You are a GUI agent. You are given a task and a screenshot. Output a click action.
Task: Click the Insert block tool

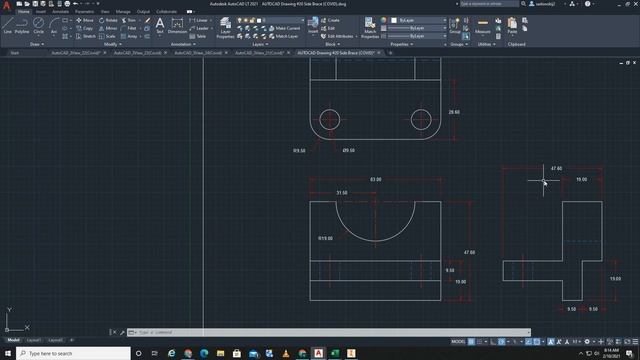[313, 26]
